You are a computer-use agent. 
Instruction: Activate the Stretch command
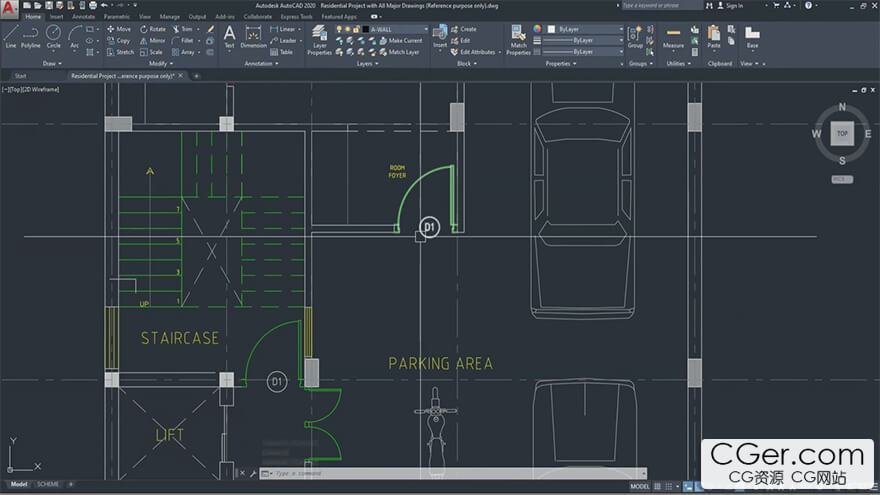tap(120, 52)
